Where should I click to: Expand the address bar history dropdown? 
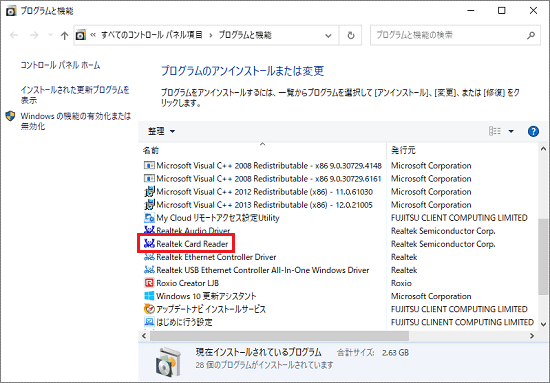pos(328,35)
